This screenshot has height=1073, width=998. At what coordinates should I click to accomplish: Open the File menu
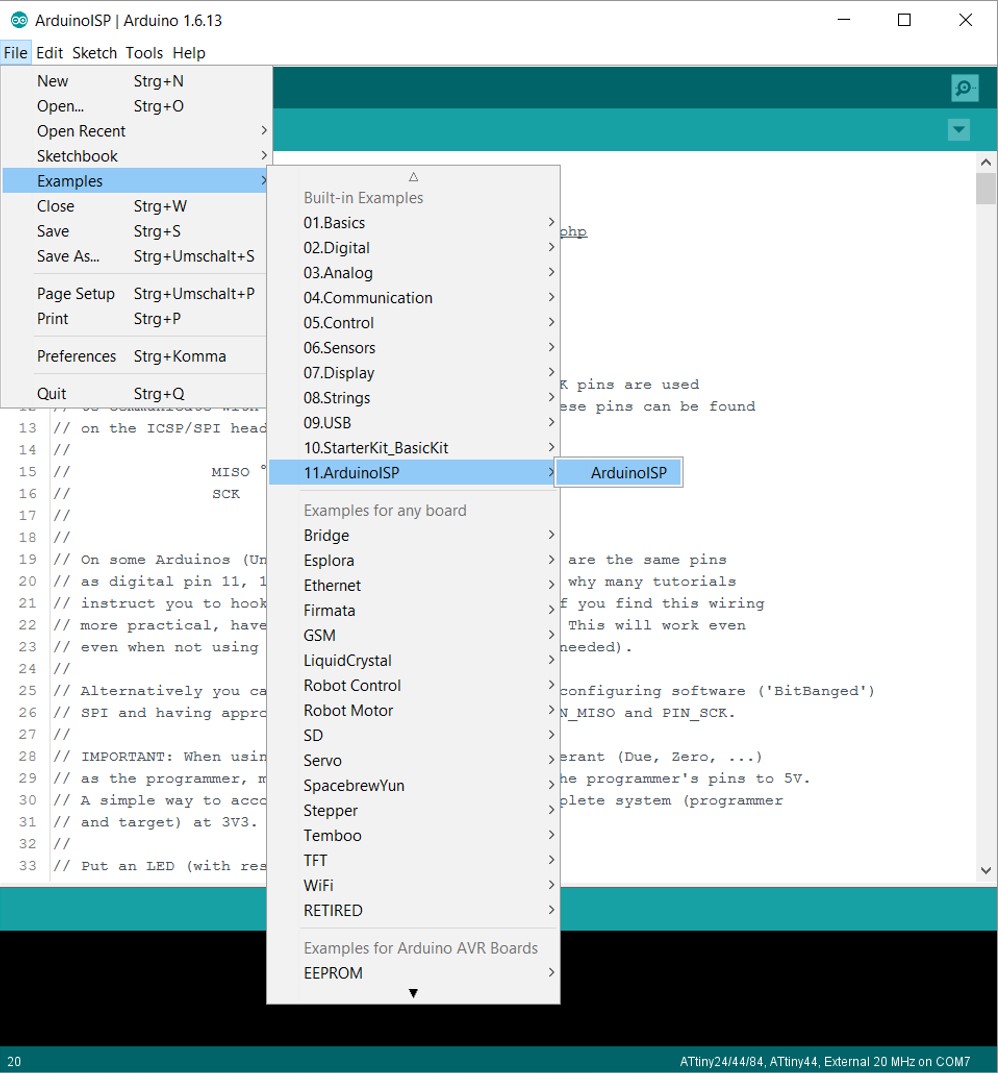[x=15, y=53]
